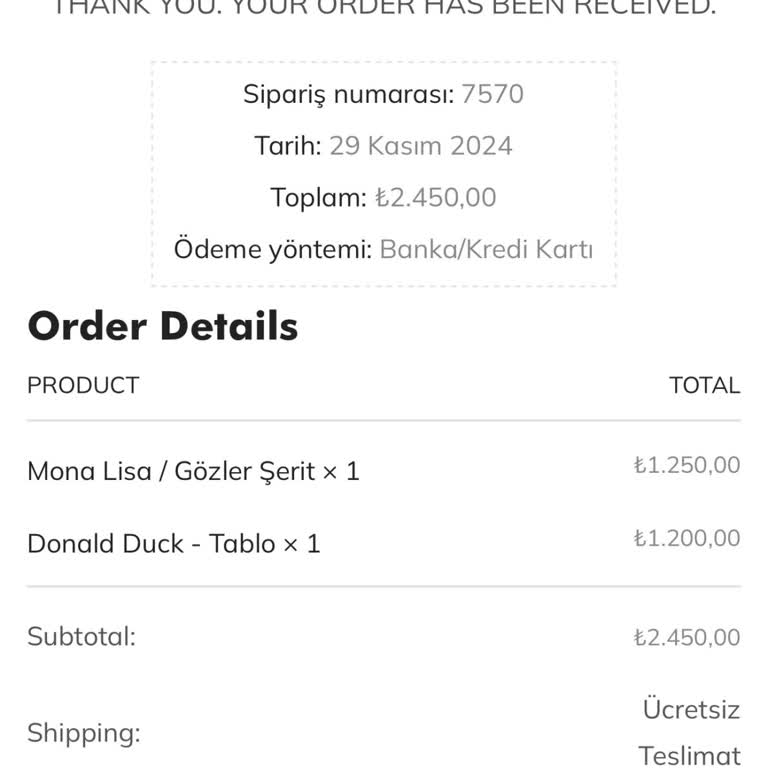This screenshot has height=768, width=768.
Task: Click the TOTAL column header
Action: [x=704, y=386]
